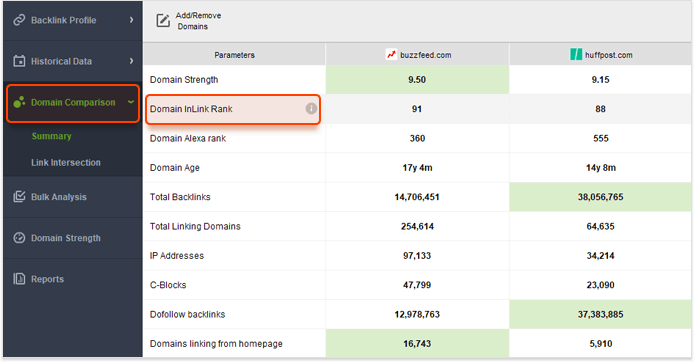
Task: Click the backlinks value 38,056,765
Action: [x=600, y=197]
